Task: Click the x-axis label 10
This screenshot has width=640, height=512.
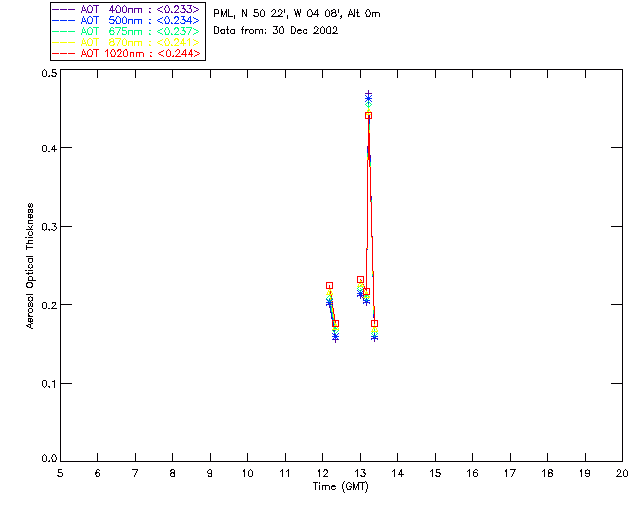Action: (x=247, y=473)
